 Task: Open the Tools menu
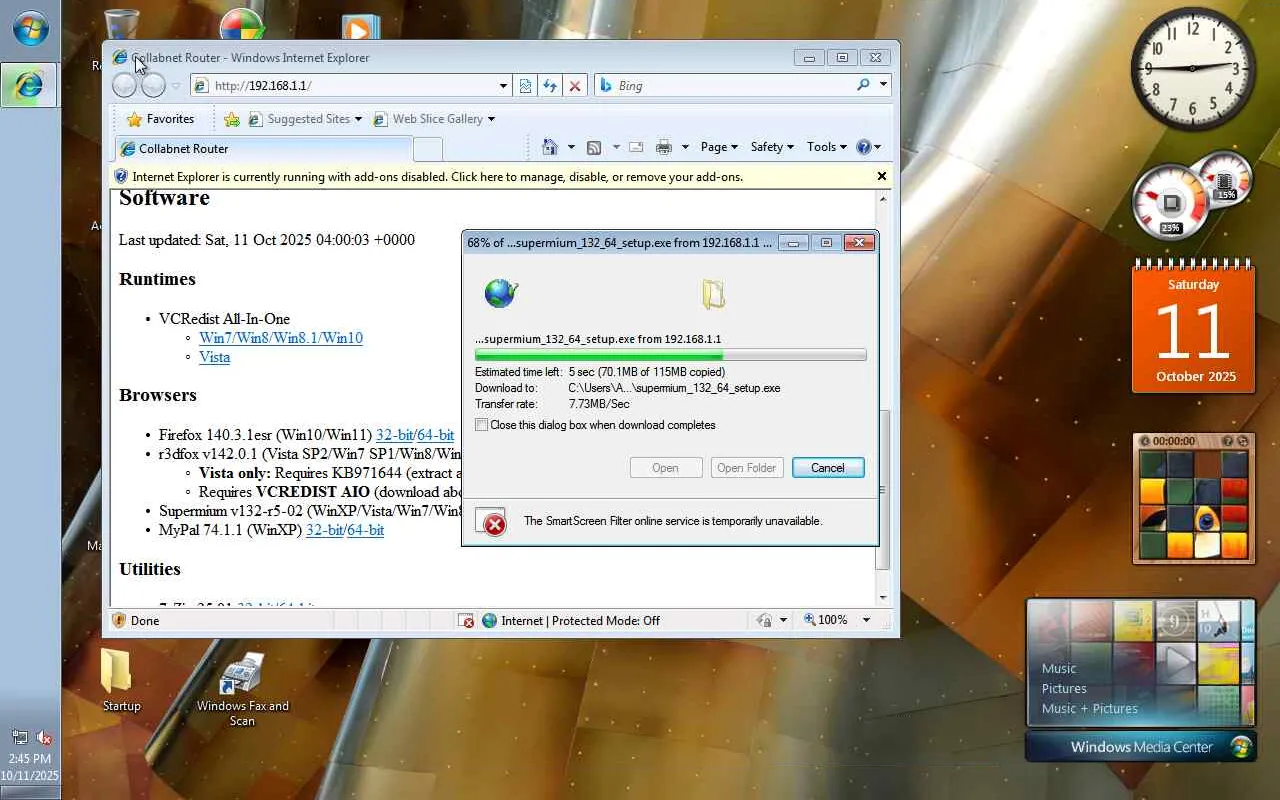[827, 147]
